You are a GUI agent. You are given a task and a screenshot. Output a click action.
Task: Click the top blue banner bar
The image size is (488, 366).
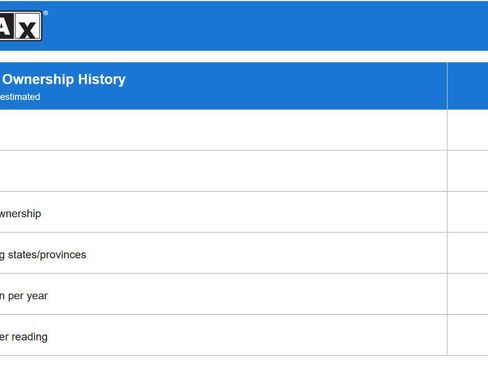pyautogui.click(x=244, y=26)
